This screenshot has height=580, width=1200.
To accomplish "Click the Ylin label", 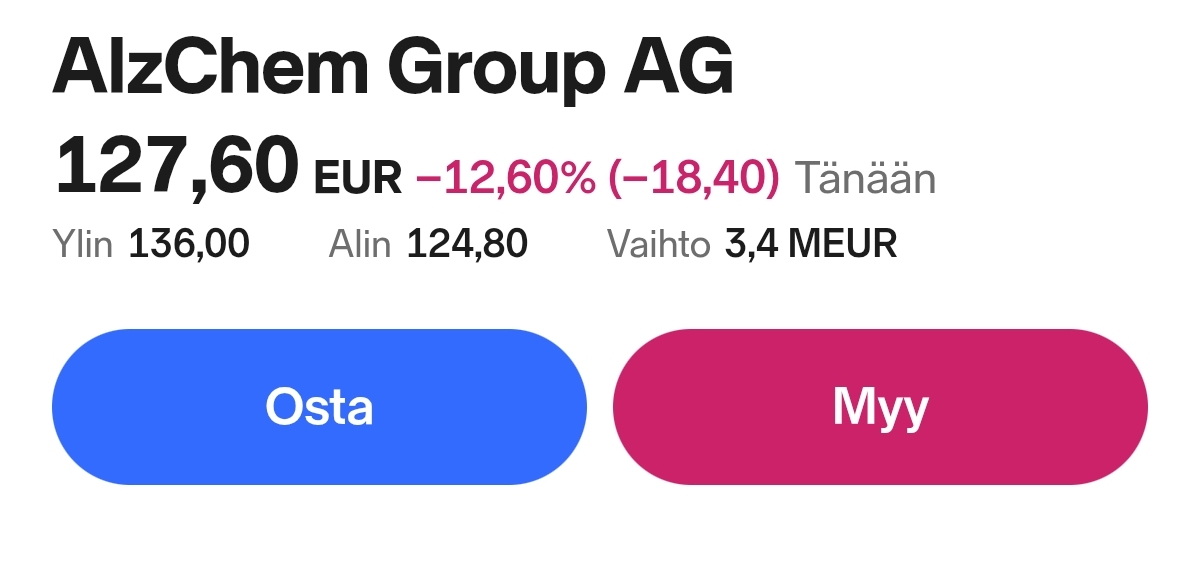I will (82, 243).
